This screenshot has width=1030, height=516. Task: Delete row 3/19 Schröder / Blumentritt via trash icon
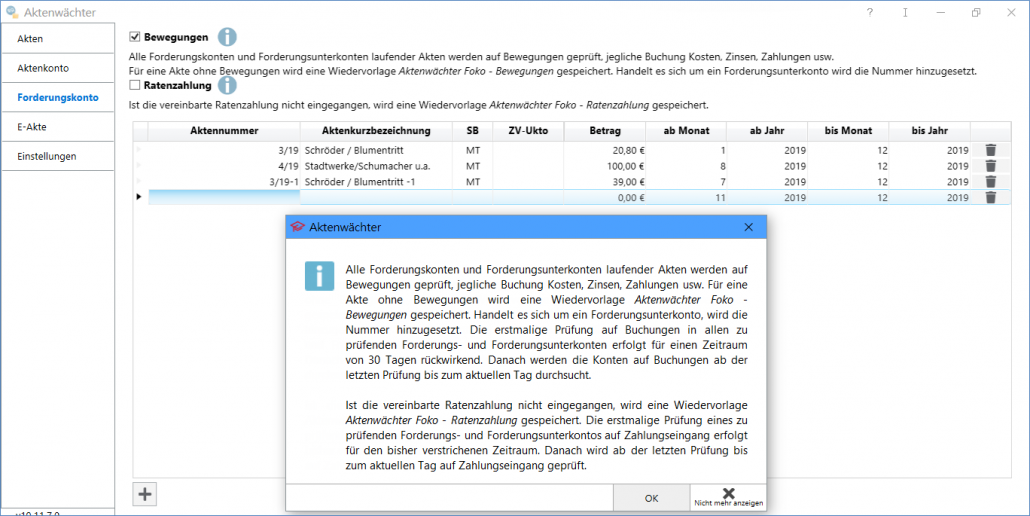click(x=990, y=150)
